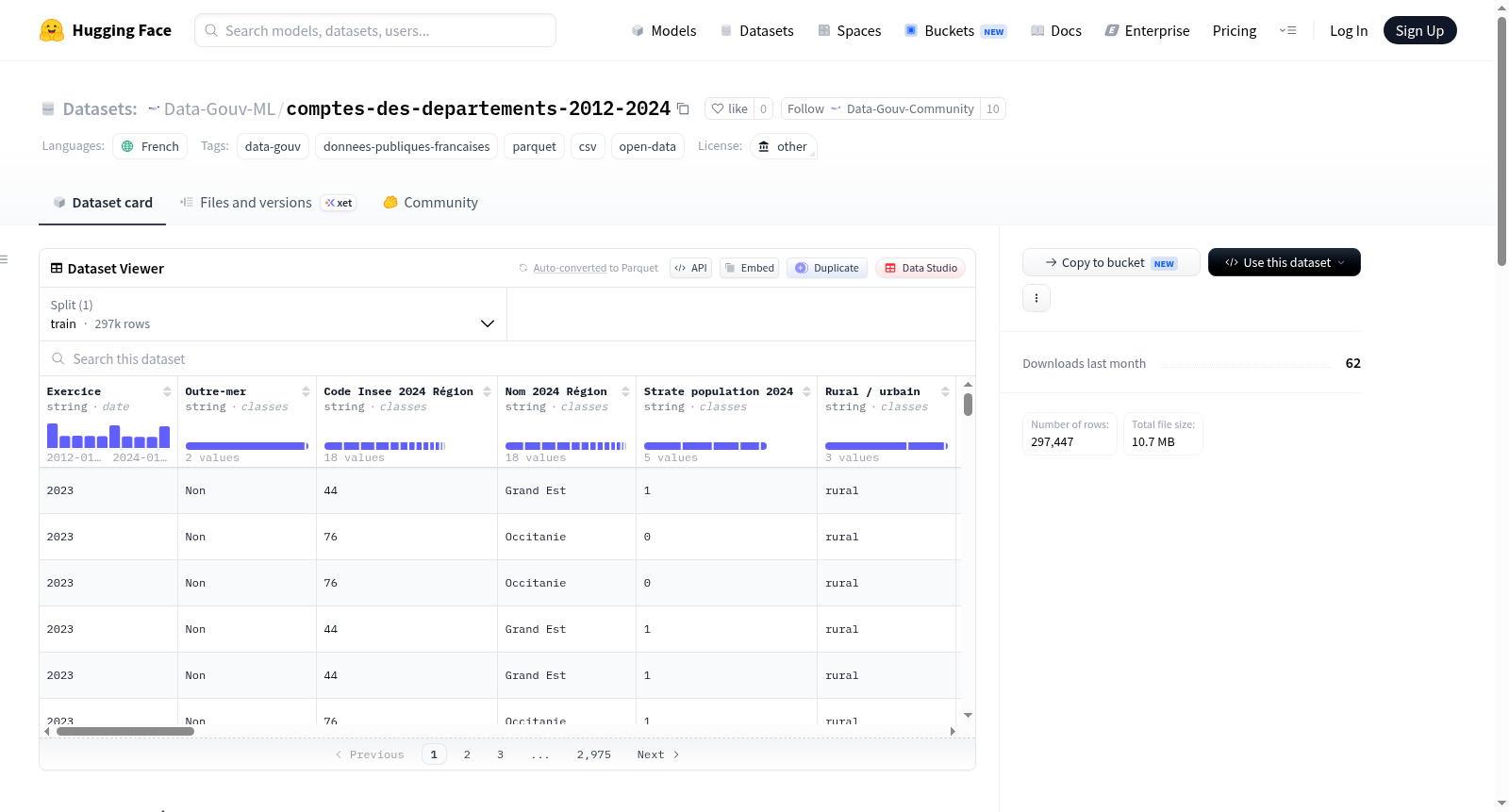The height and width of the screenshot is (812, 1509).
Task: Copy the dataset name with the copy icon
Action: (x=684, y=109)
